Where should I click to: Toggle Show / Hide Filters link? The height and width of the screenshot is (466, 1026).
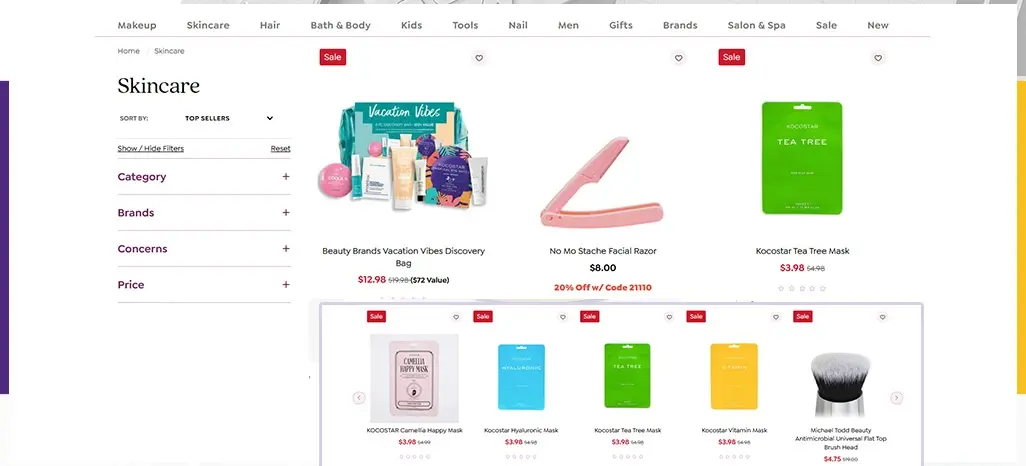tap(150, 149)
